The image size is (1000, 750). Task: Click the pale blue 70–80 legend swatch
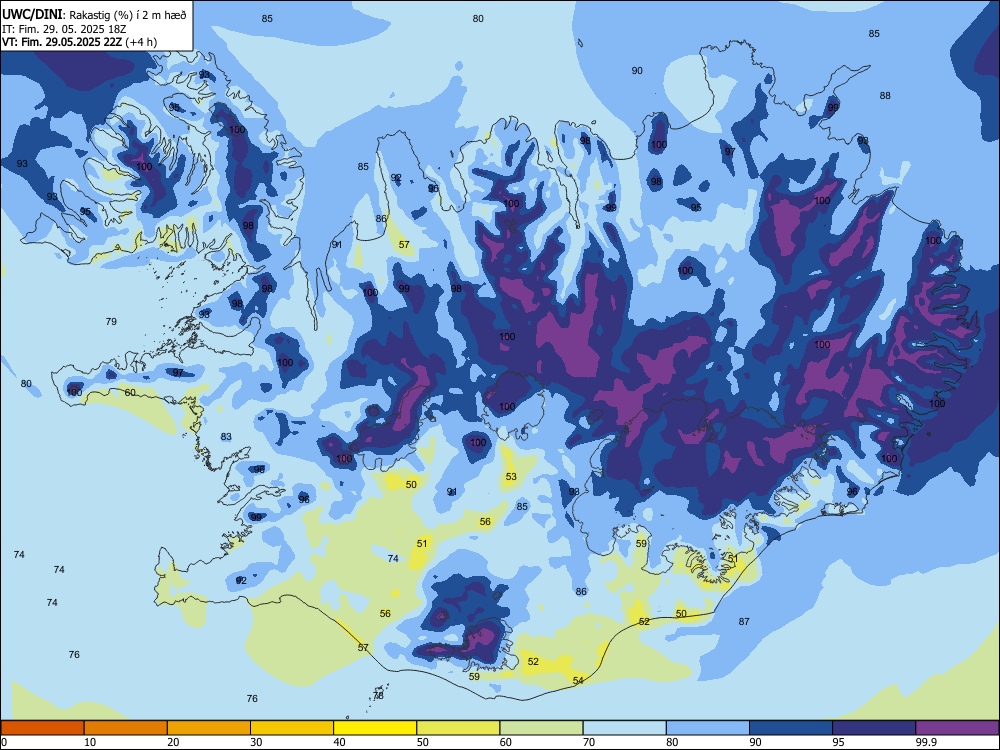624,728
